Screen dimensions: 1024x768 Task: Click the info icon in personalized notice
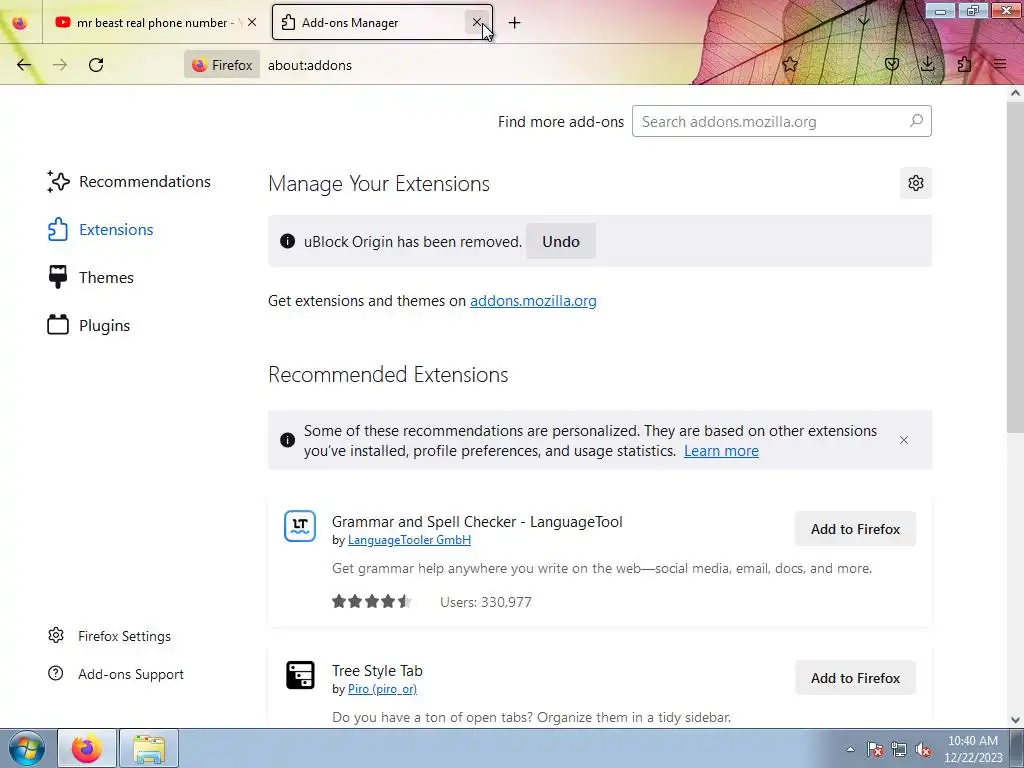tap(287, 440)
